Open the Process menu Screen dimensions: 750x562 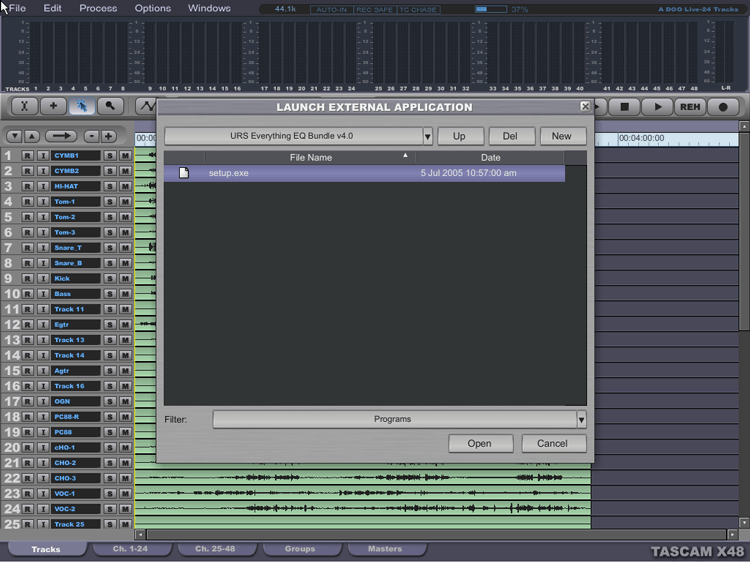click(98, 8)
